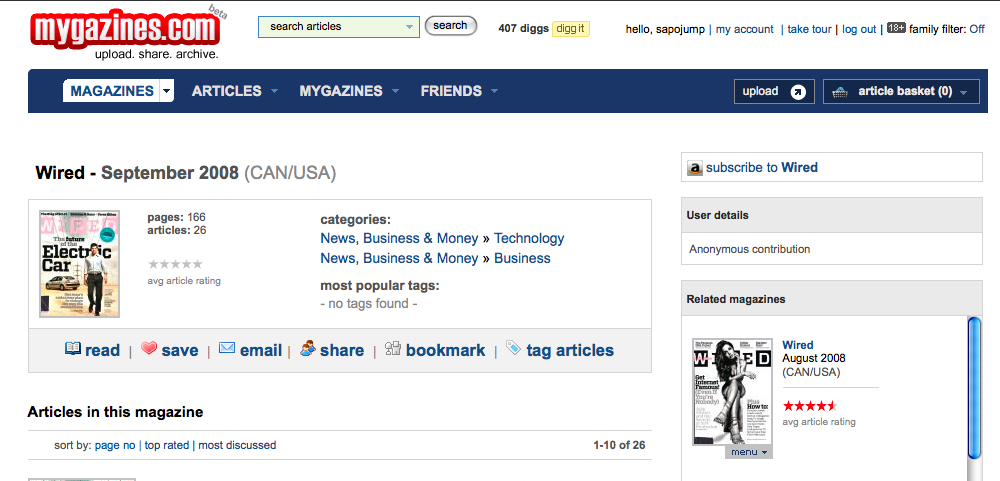This screenshot has height=481, width=1000.
Task: Toggle family filter Off link
Action: [x=977, y=29]
